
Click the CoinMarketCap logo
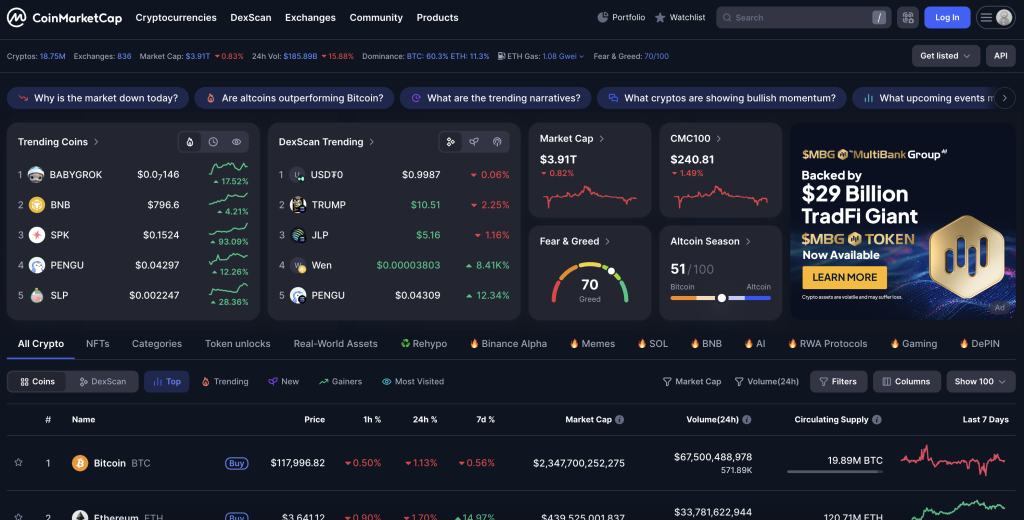coord(64,18)
